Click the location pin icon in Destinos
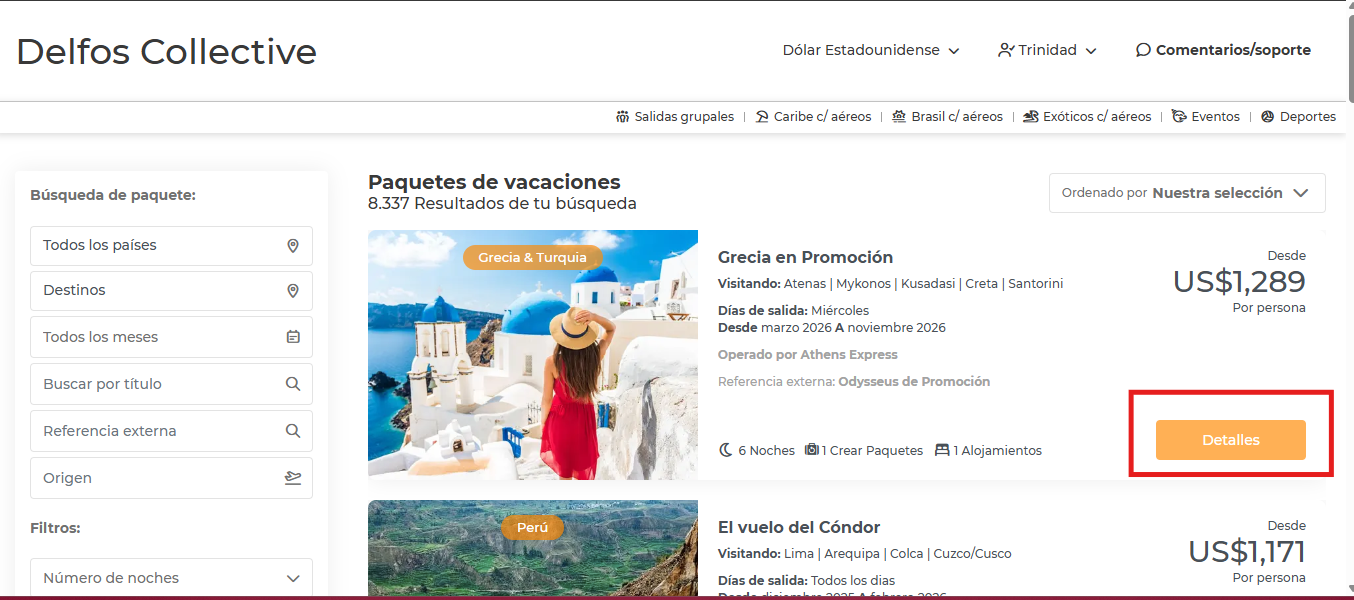This screenshot has width=1354, height=600. click(293, 290)
